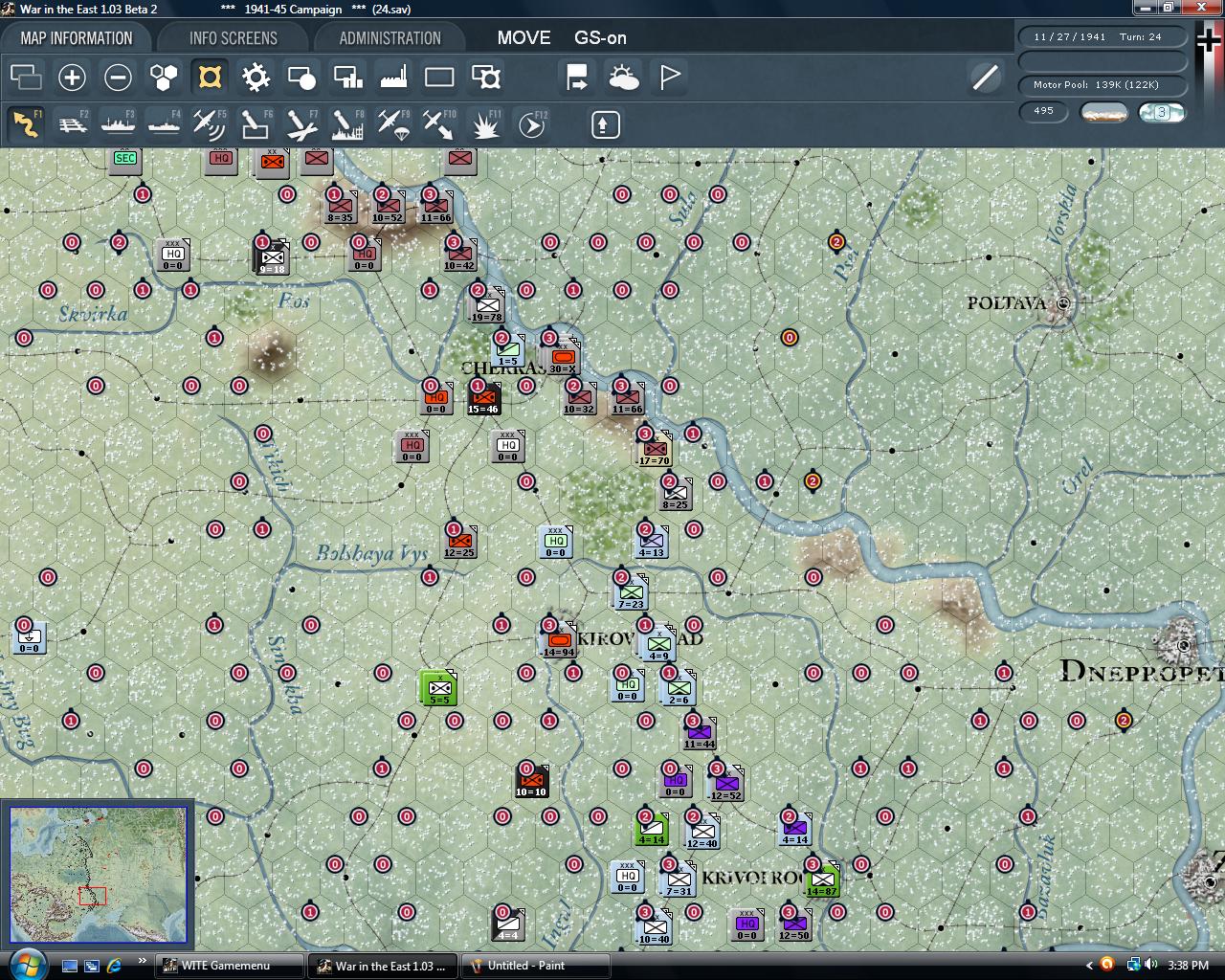Select F4 amphibious transport ship icon
1225x980 pixels.
(164, 124)
